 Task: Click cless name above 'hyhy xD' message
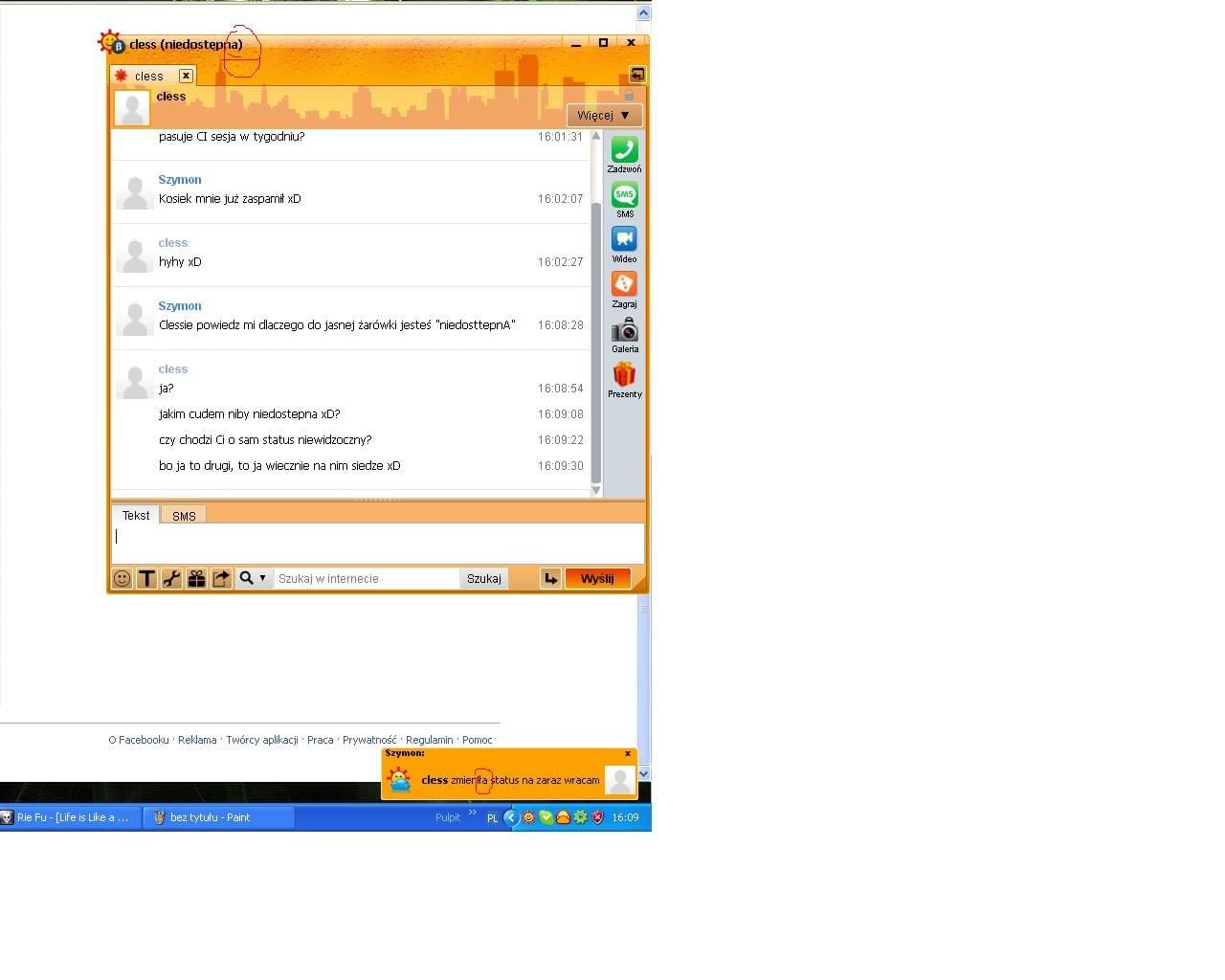click(173, 242)
